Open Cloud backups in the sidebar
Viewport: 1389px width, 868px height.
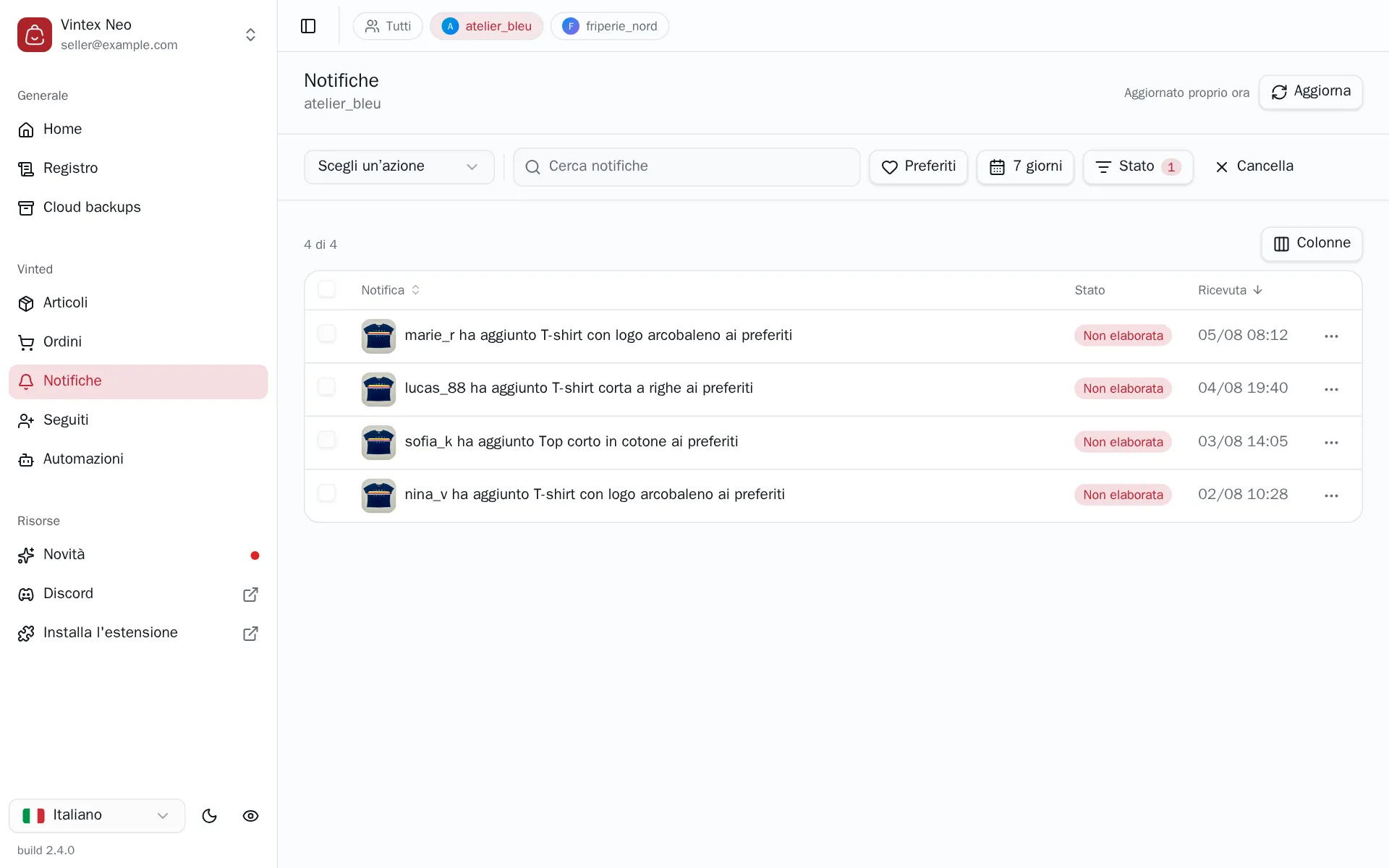click(x=138, y=208)
